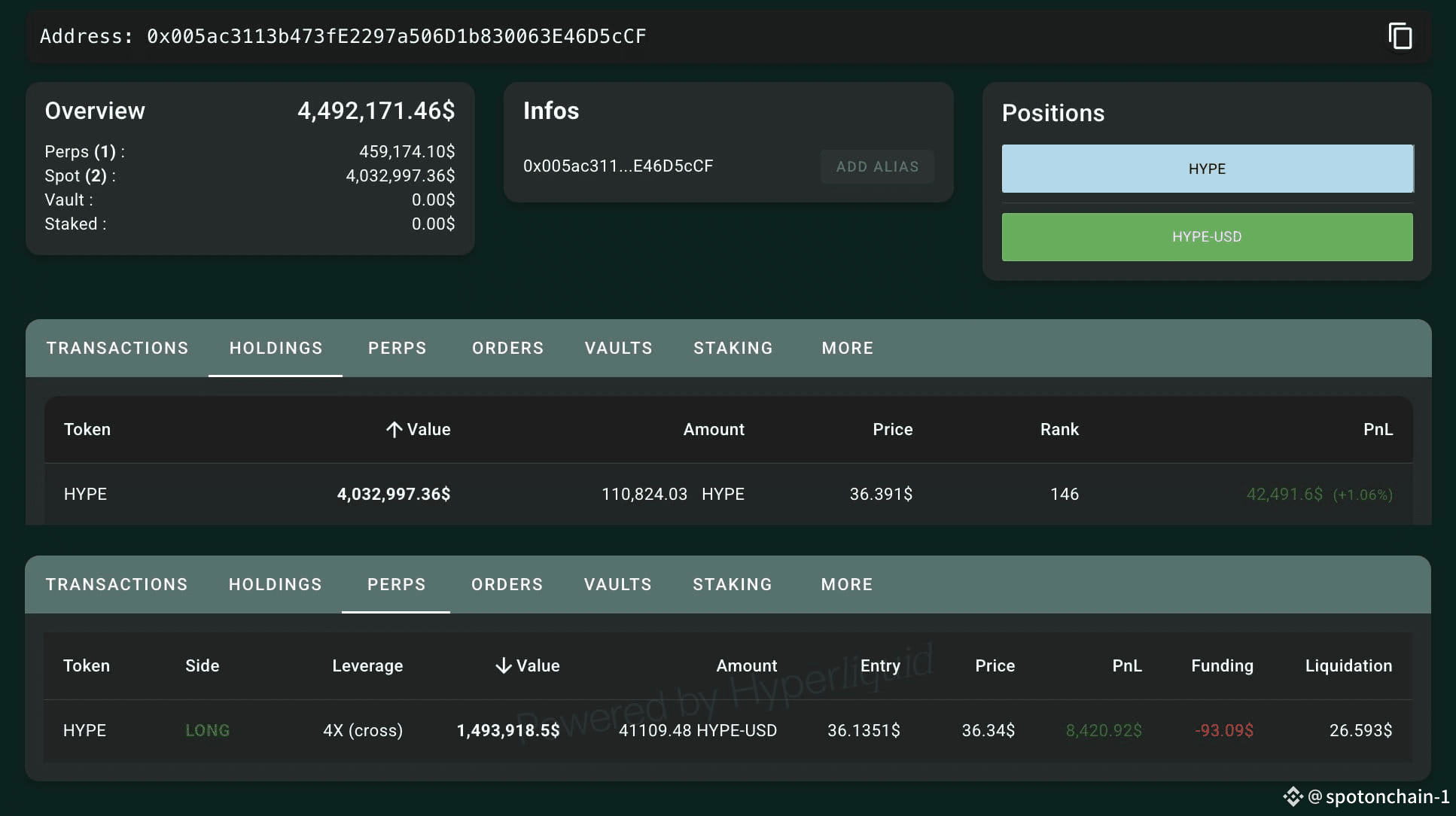
Task: Click the Staked 0.00$ row
Action: click(x=249, y=224)
